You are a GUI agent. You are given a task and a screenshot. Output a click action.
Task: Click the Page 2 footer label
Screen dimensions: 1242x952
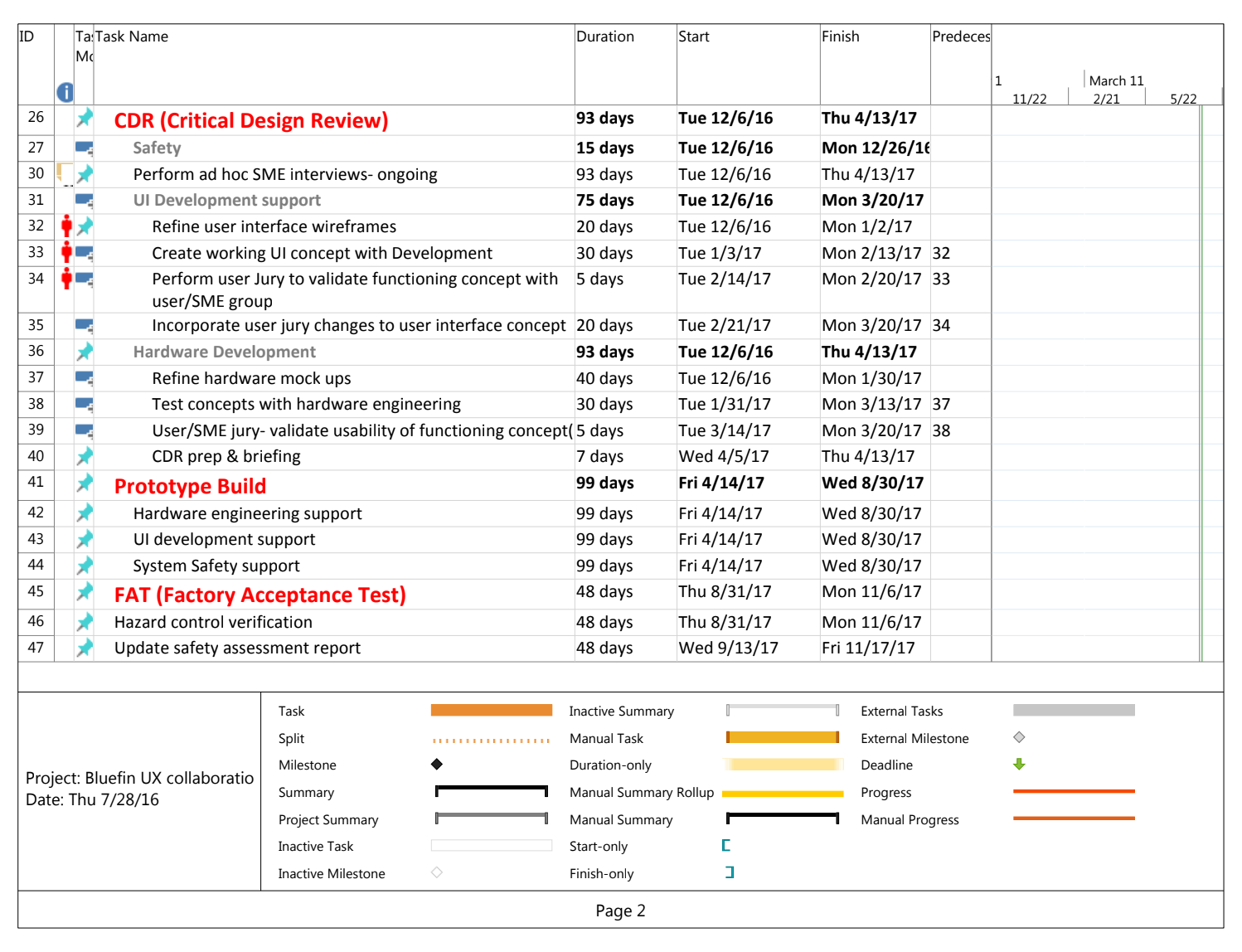pyautogui.click(x=620, y=911)
